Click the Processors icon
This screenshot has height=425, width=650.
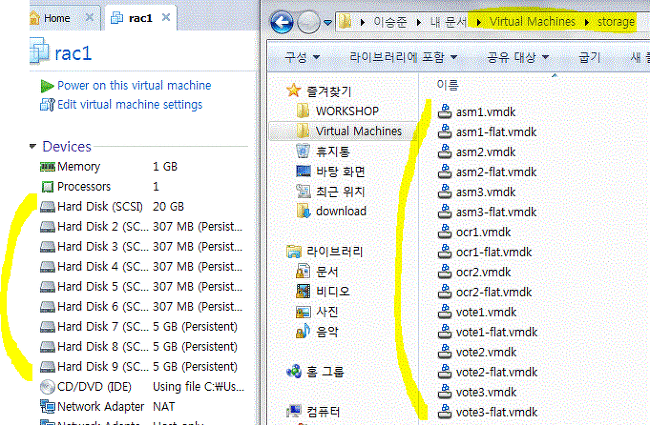47,187
